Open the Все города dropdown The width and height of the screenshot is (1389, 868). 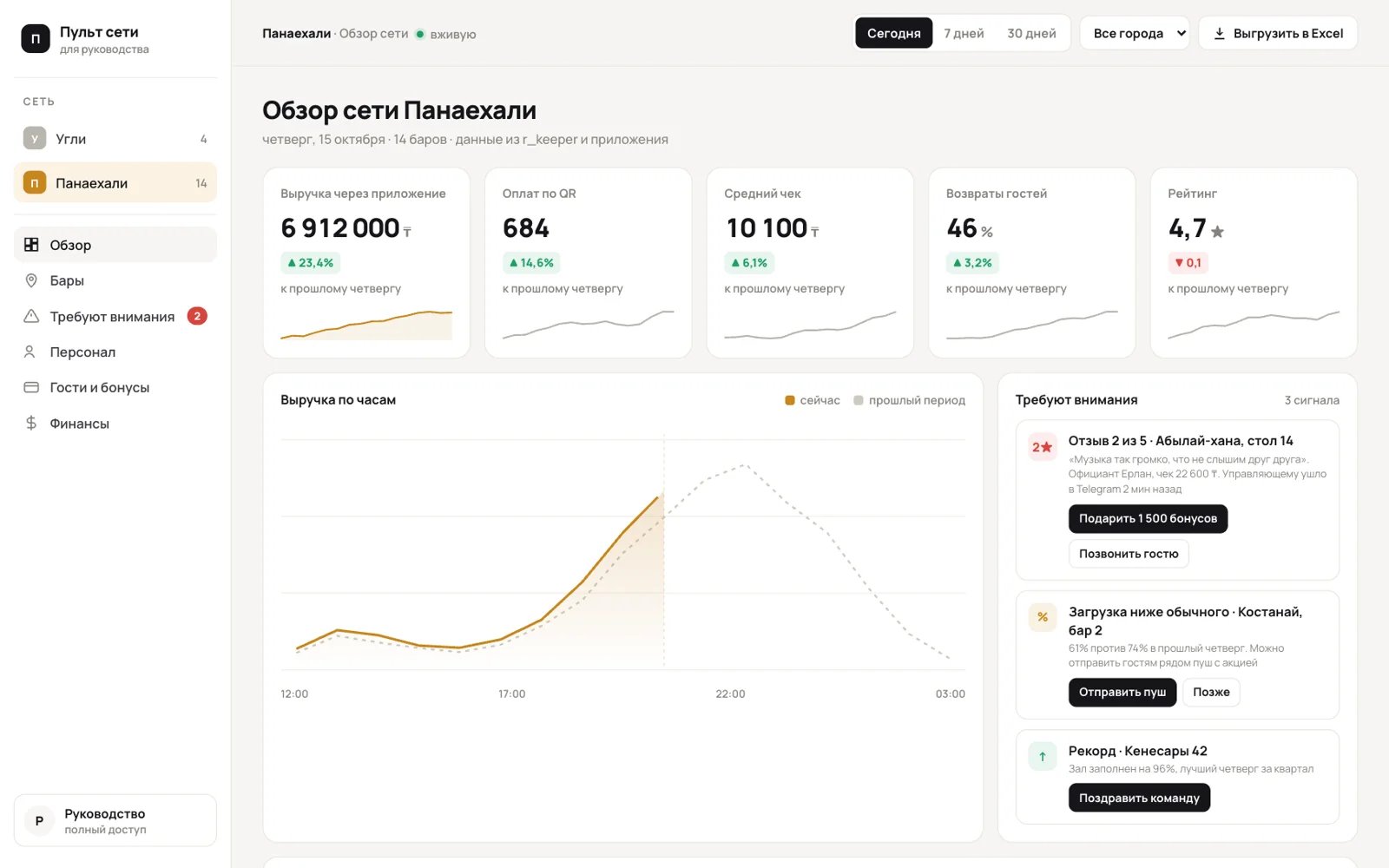(1135, 33)
